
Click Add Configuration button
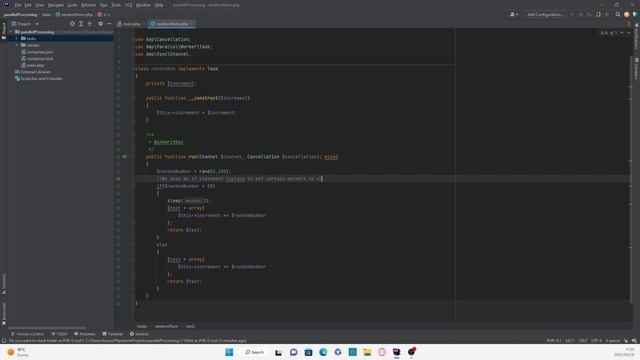[x=545, y=14]
